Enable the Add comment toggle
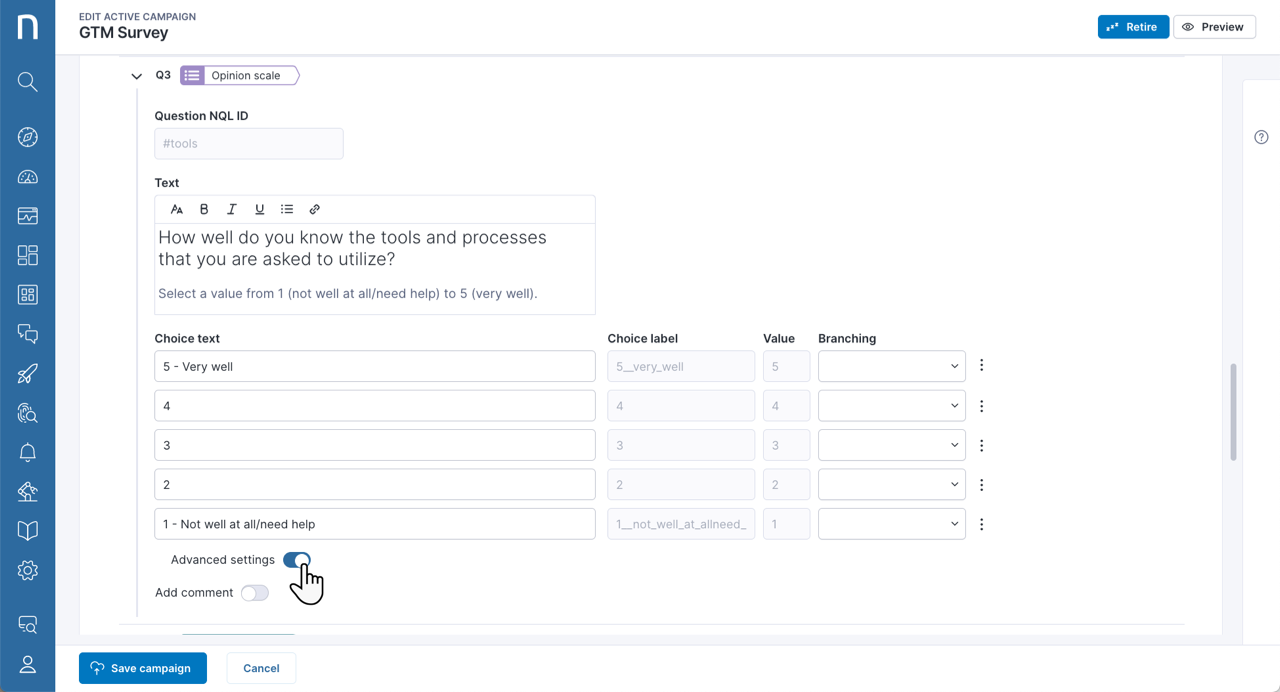 click(x=254, y=592)
